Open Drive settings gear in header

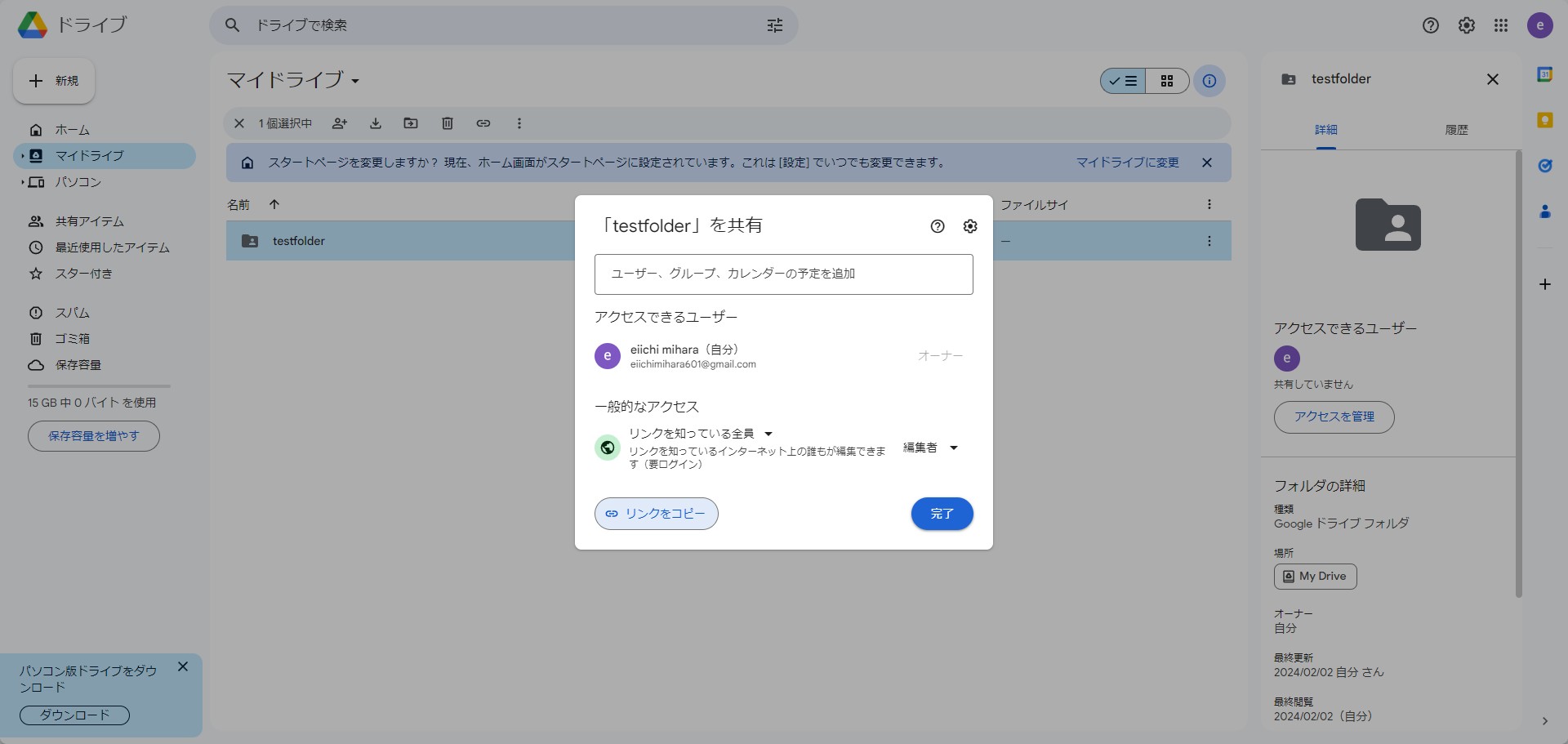1467,25
